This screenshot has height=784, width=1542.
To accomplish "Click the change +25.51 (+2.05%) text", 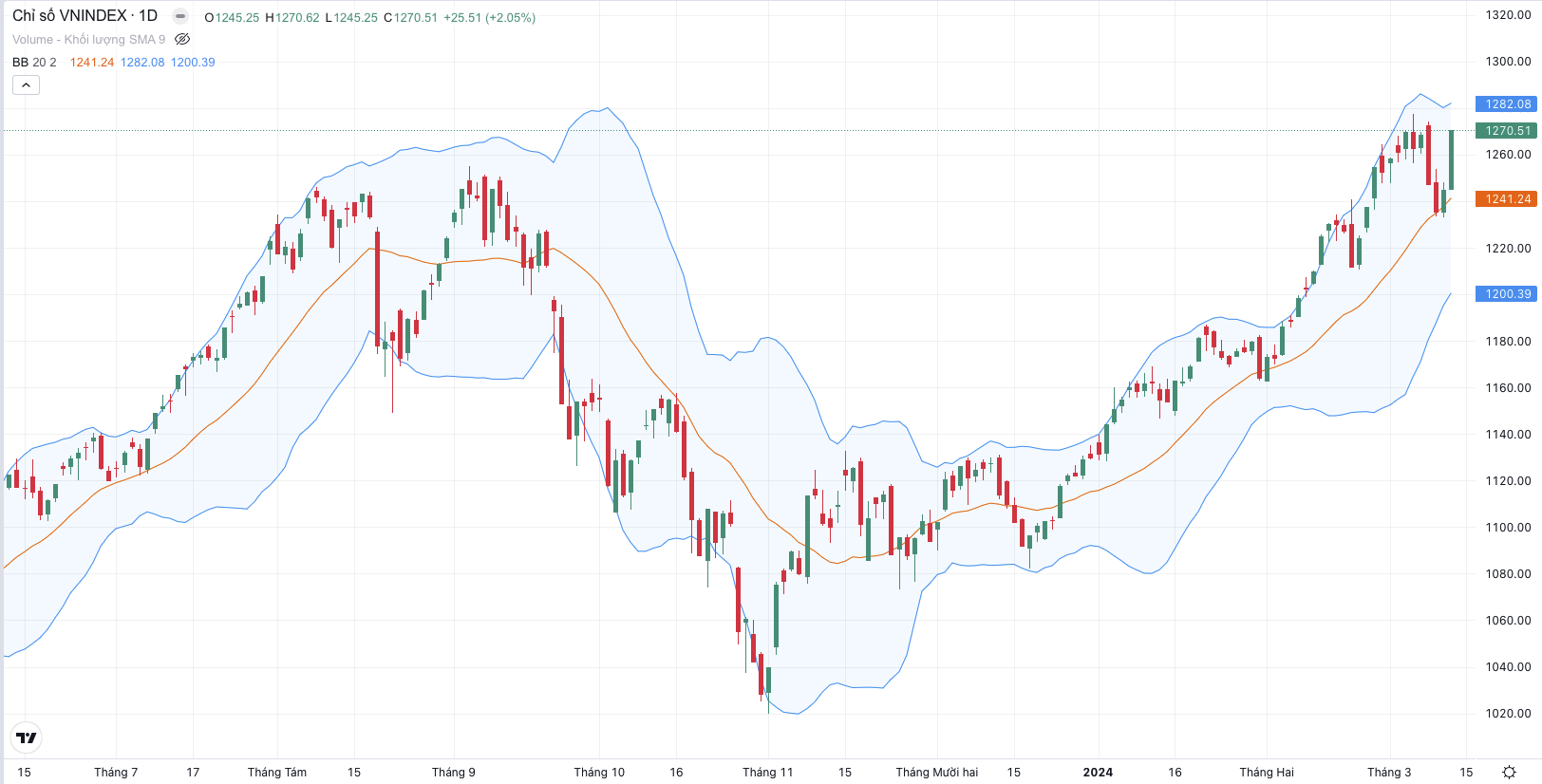I will [490, 18].
